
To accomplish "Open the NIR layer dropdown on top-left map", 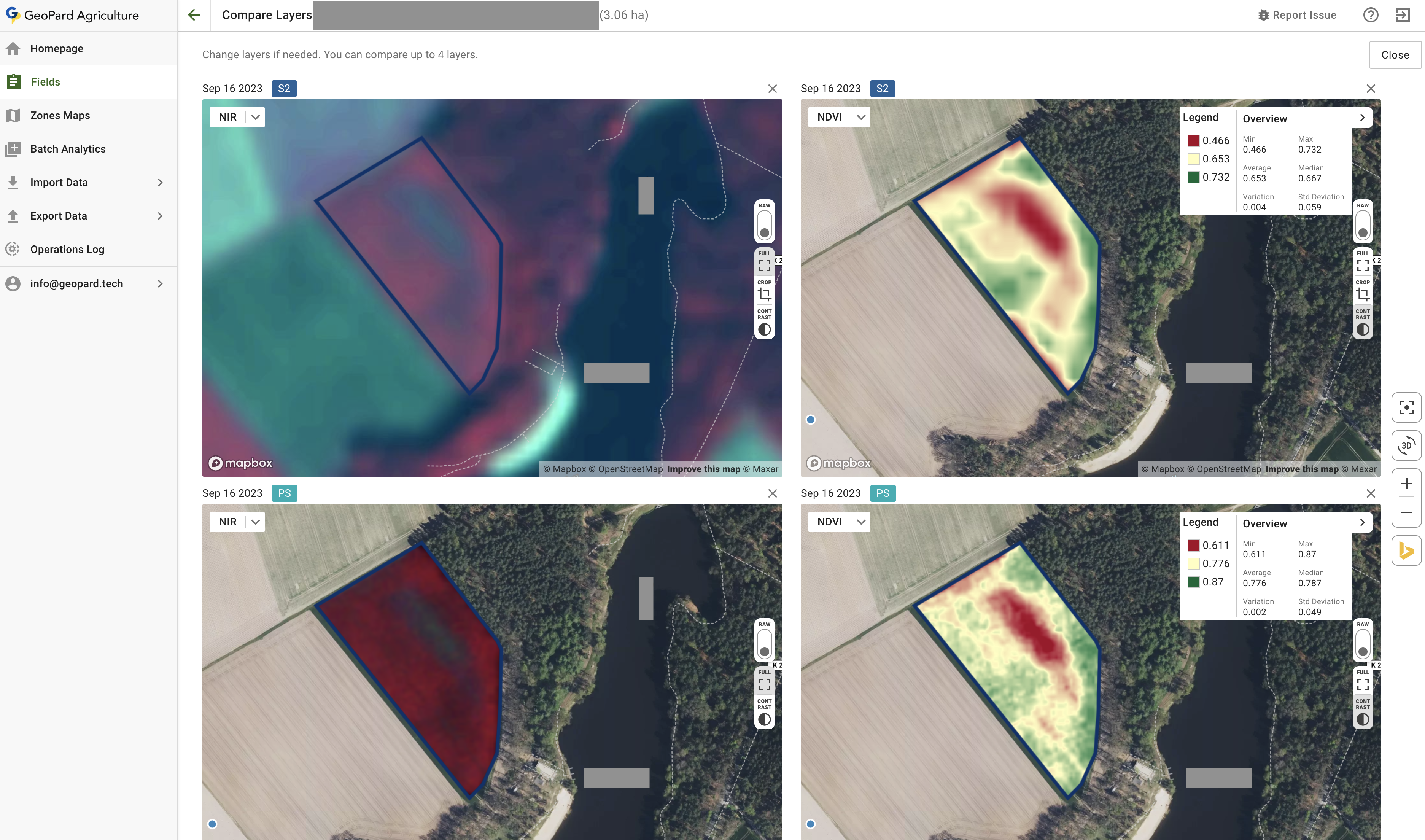I will click(255, 117).
